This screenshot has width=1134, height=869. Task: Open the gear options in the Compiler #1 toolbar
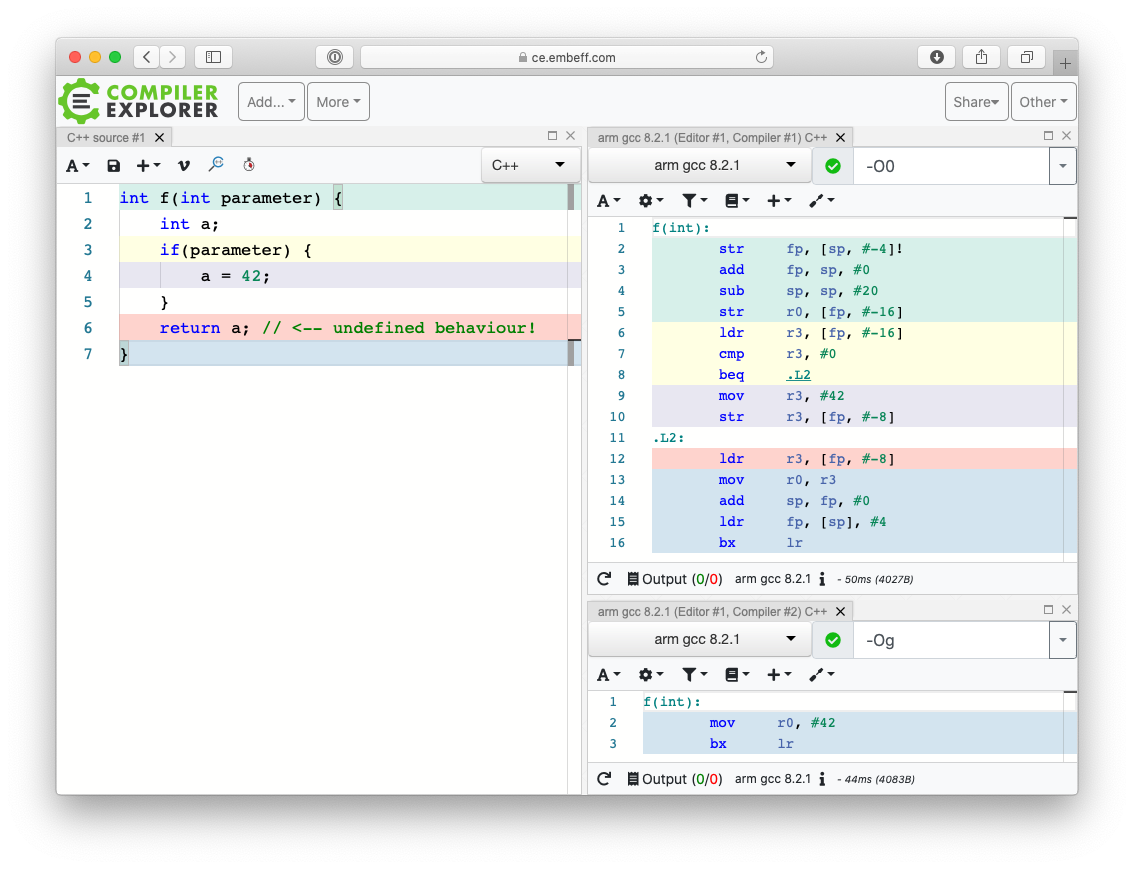[651, 201]
